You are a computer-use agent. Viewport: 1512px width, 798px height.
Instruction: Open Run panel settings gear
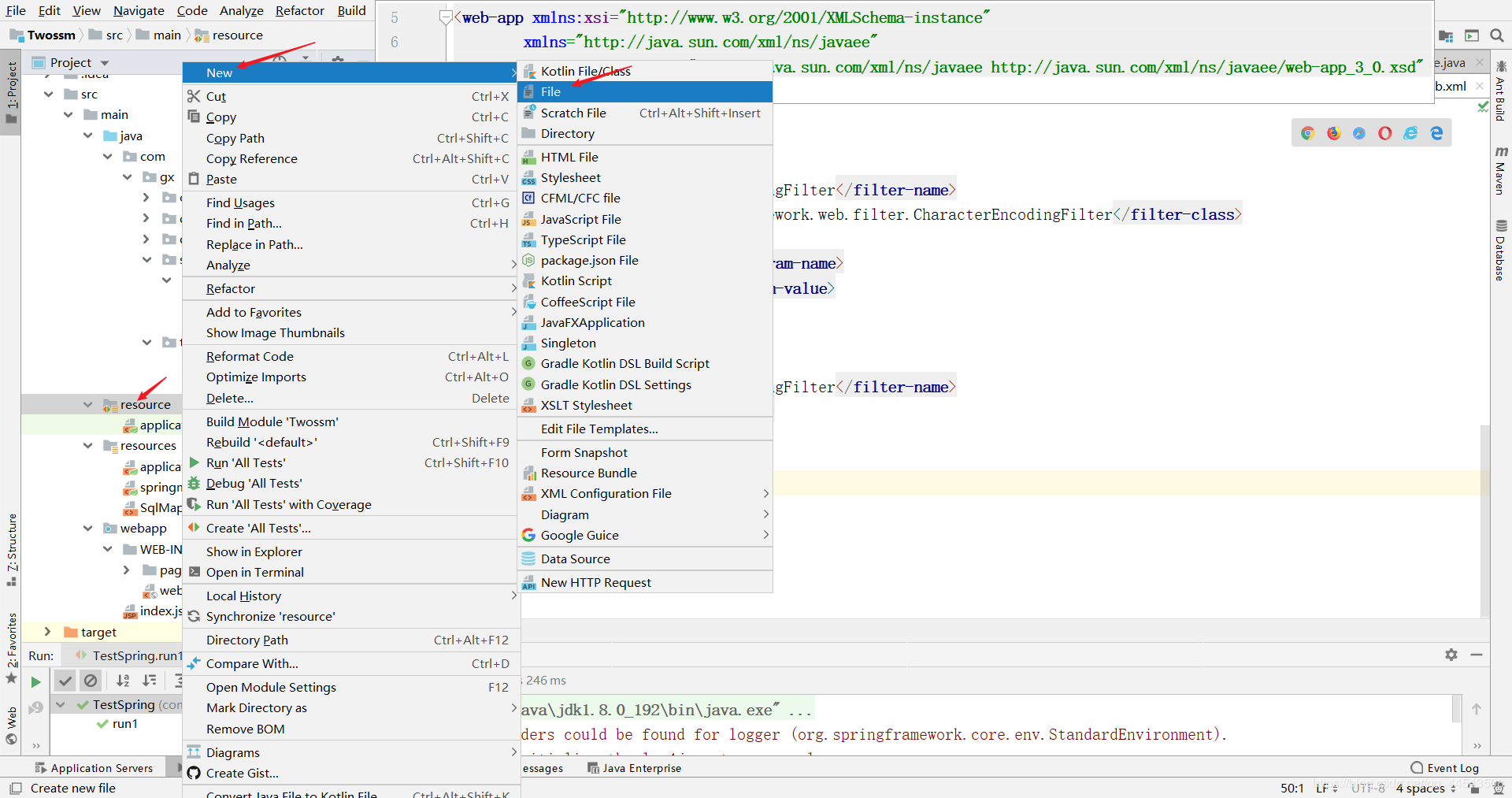[x=1451, y=655]
